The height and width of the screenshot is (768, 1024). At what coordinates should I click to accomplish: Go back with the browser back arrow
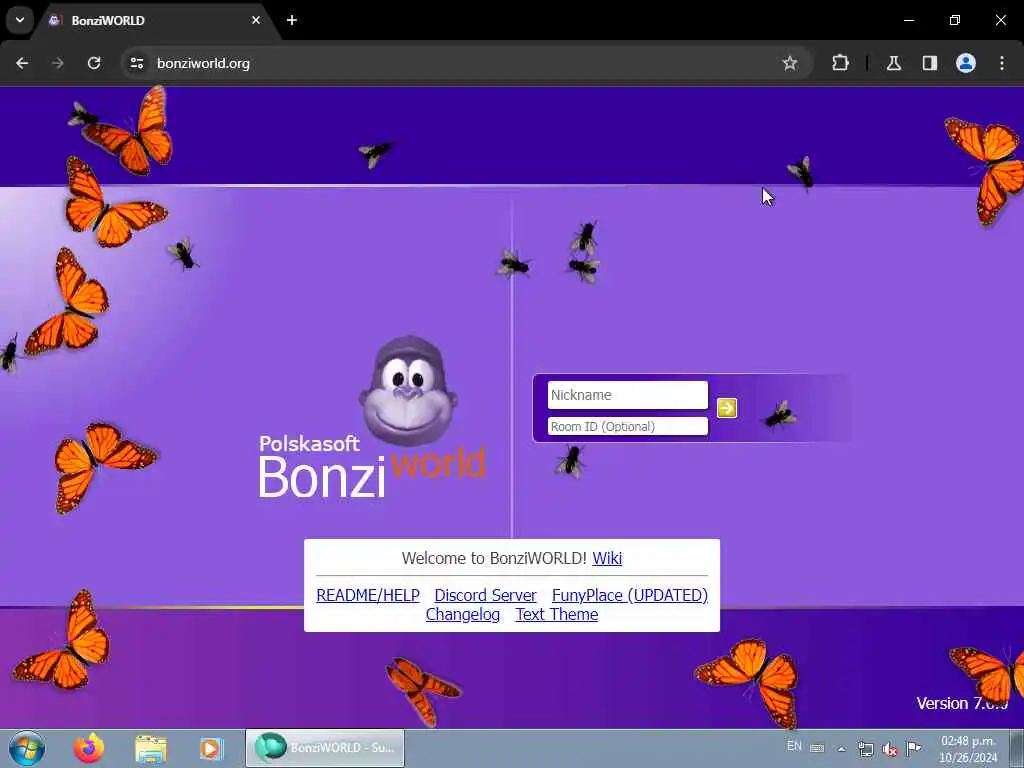coord(22,63)
